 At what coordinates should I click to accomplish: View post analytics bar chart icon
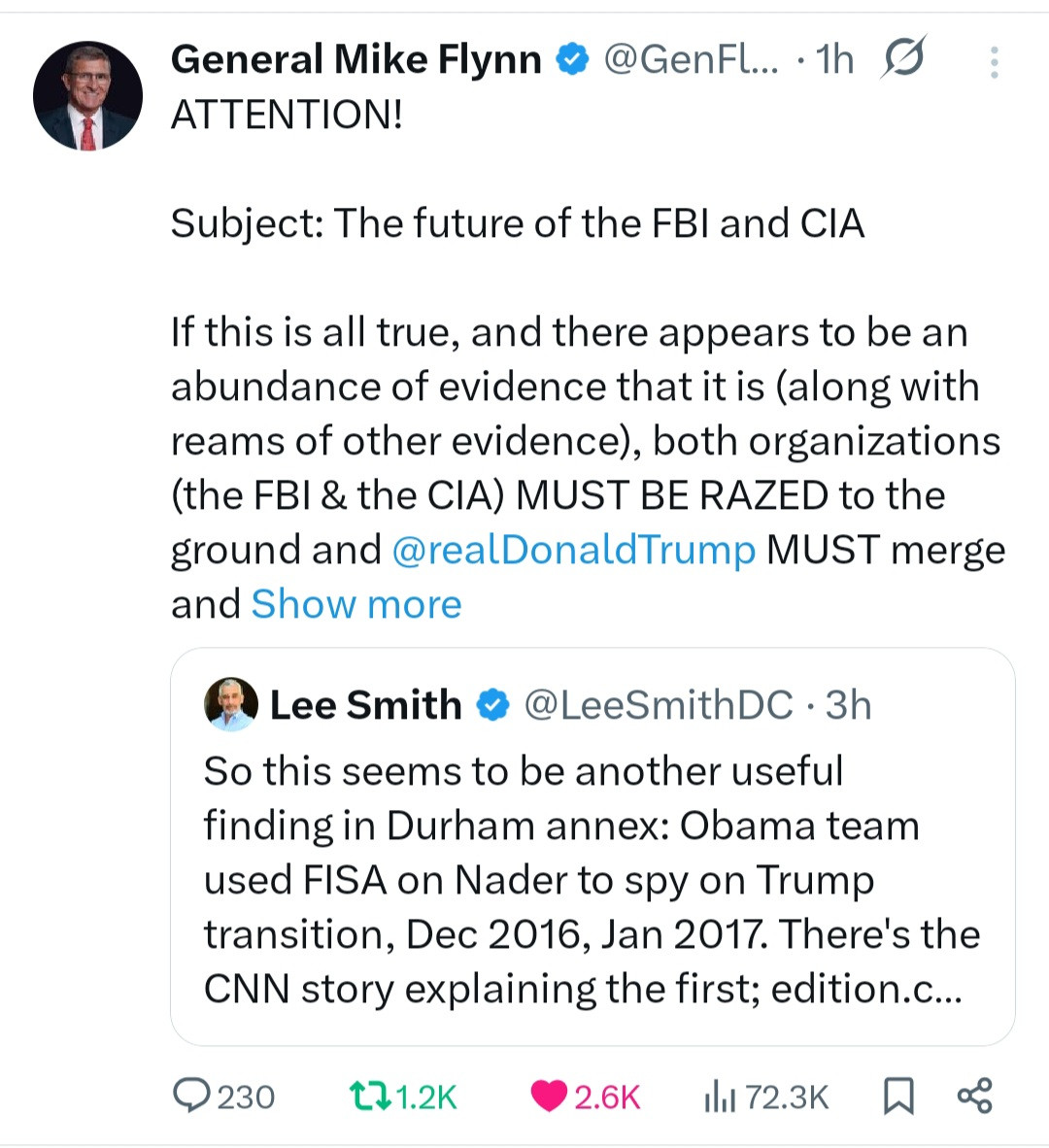pos(719,1097)
